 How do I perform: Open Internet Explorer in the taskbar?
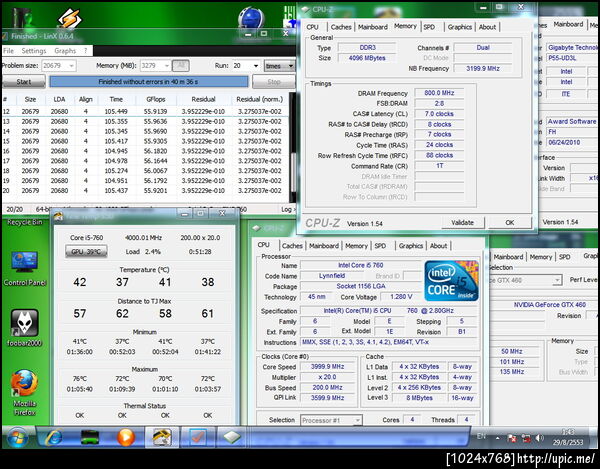coord(54,437)
